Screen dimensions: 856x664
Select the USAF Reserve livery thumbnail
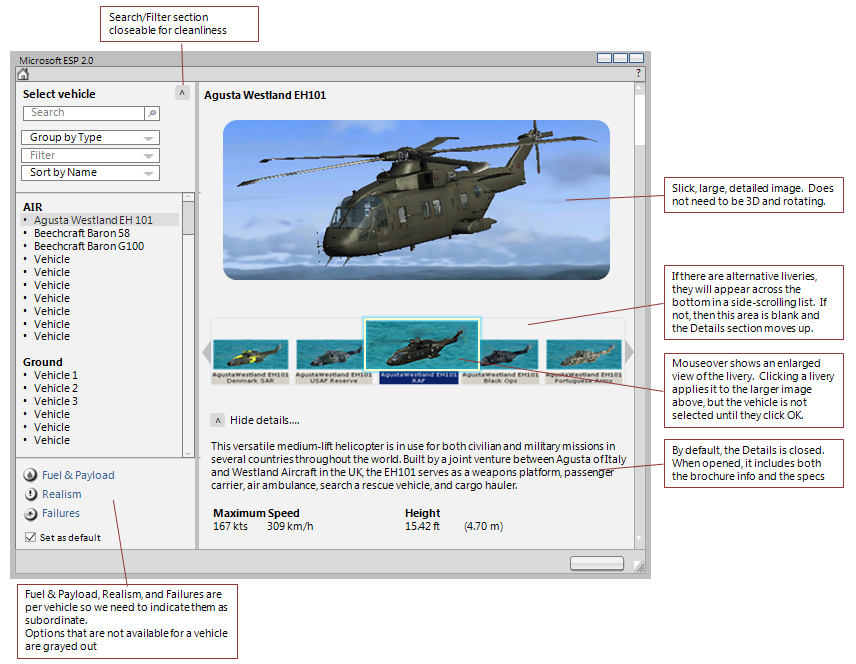click(x=330, y=354)
